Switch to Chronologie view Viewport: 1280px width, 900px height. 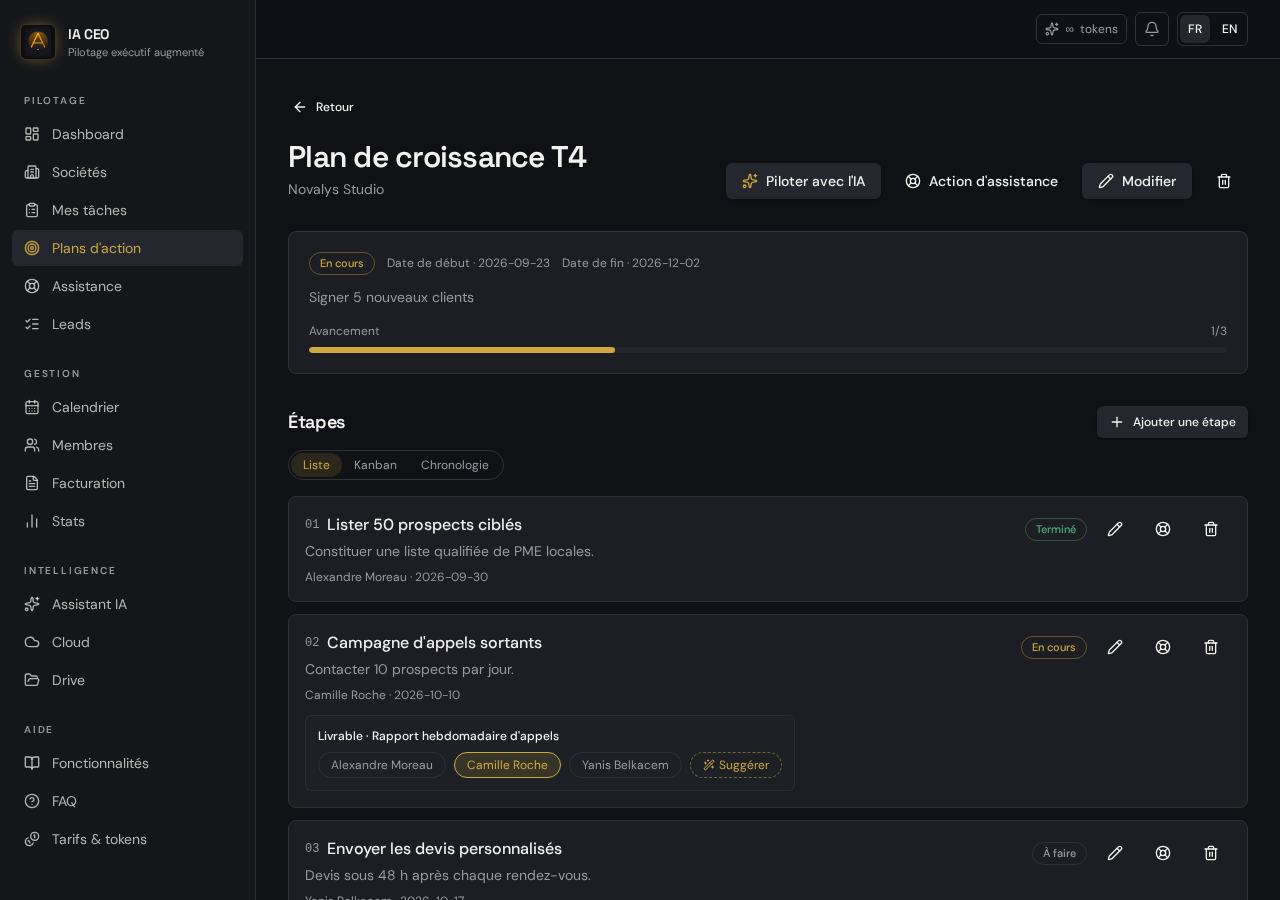click(455, 465)
